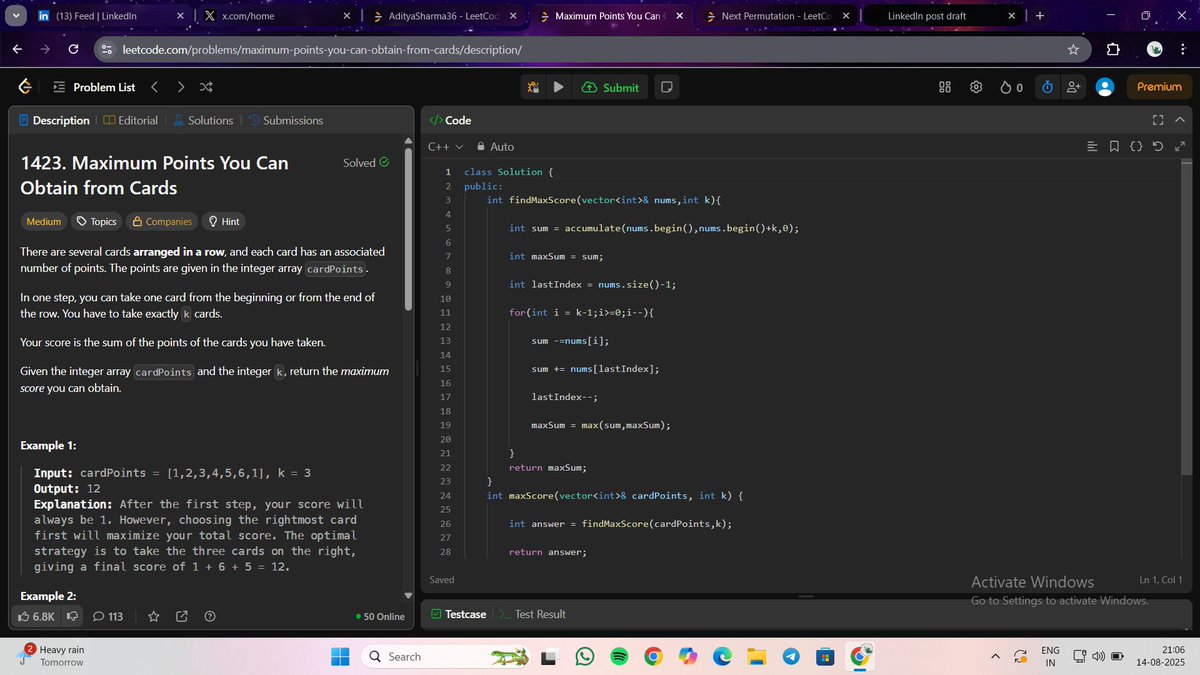Click the LeetCode logo icon
This screenshot has width=1200, height=675.
click(24, 87)
